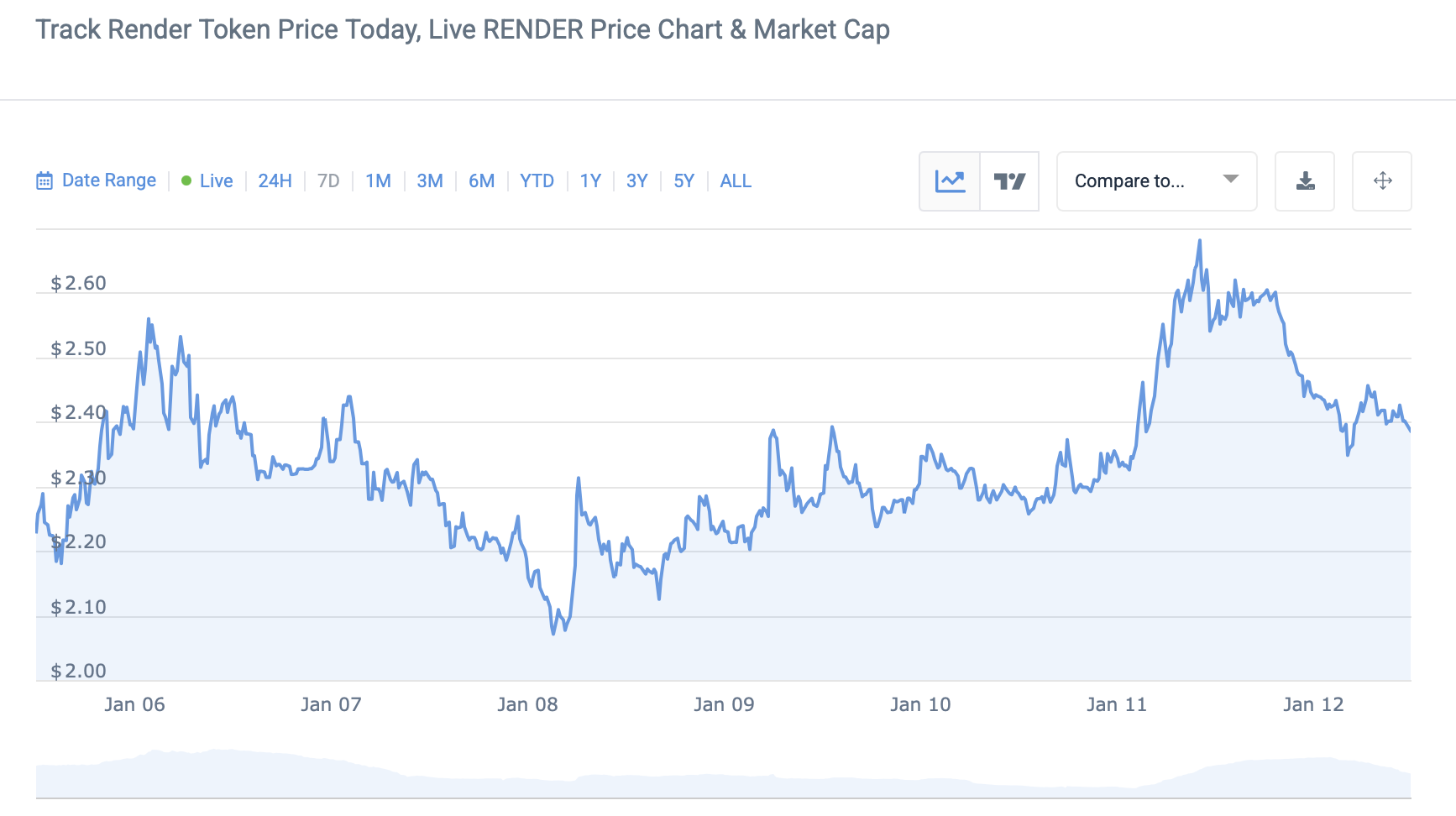Switch chart to 1Y range

[x=590, y=181]
